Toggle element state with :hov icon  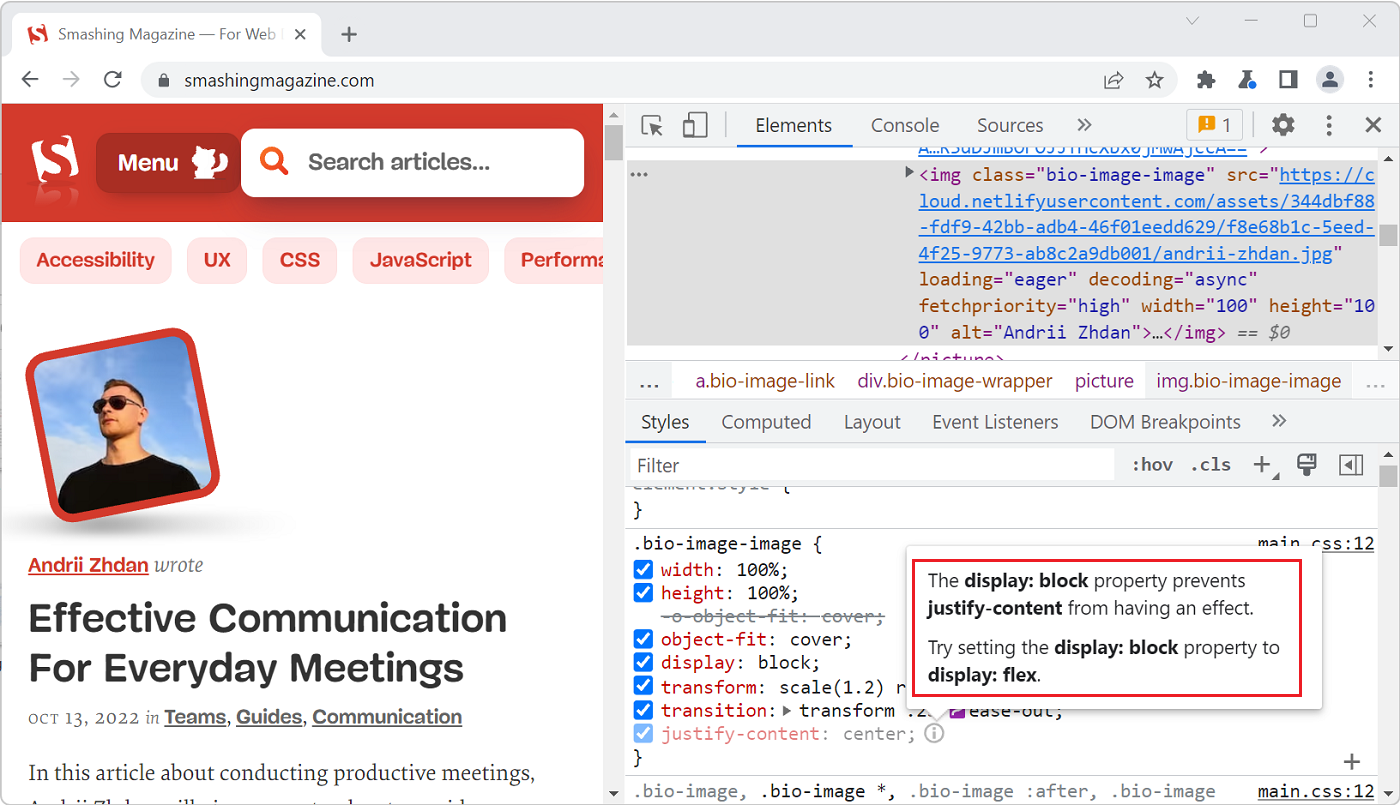point(1152,464)
